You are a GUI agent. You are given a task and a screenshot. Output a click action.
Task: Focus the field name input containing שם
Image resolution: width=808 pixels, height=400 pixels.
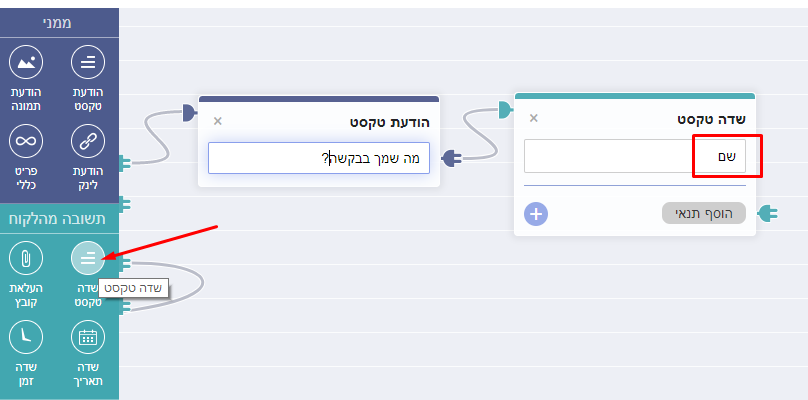coord(635,156)
